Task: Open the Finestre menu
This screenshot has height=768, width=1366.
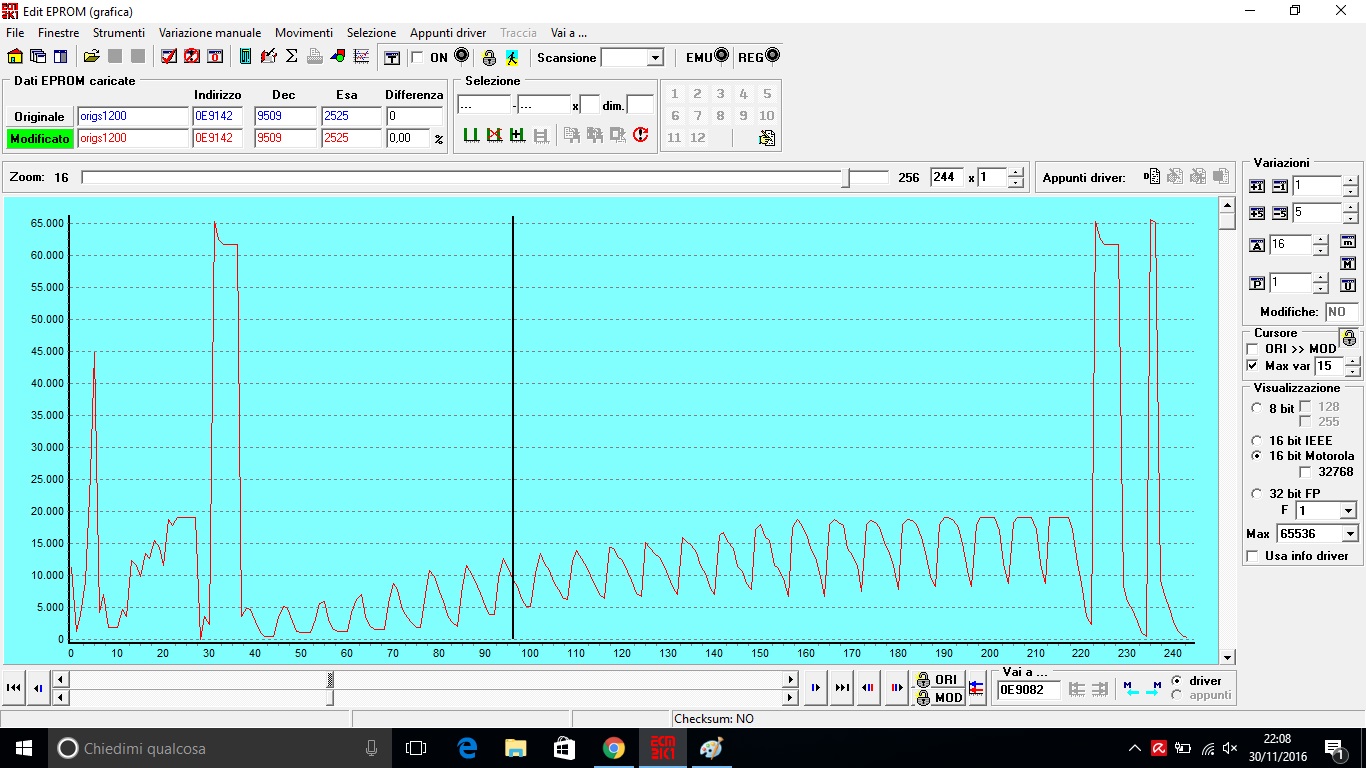Action: 59,33
